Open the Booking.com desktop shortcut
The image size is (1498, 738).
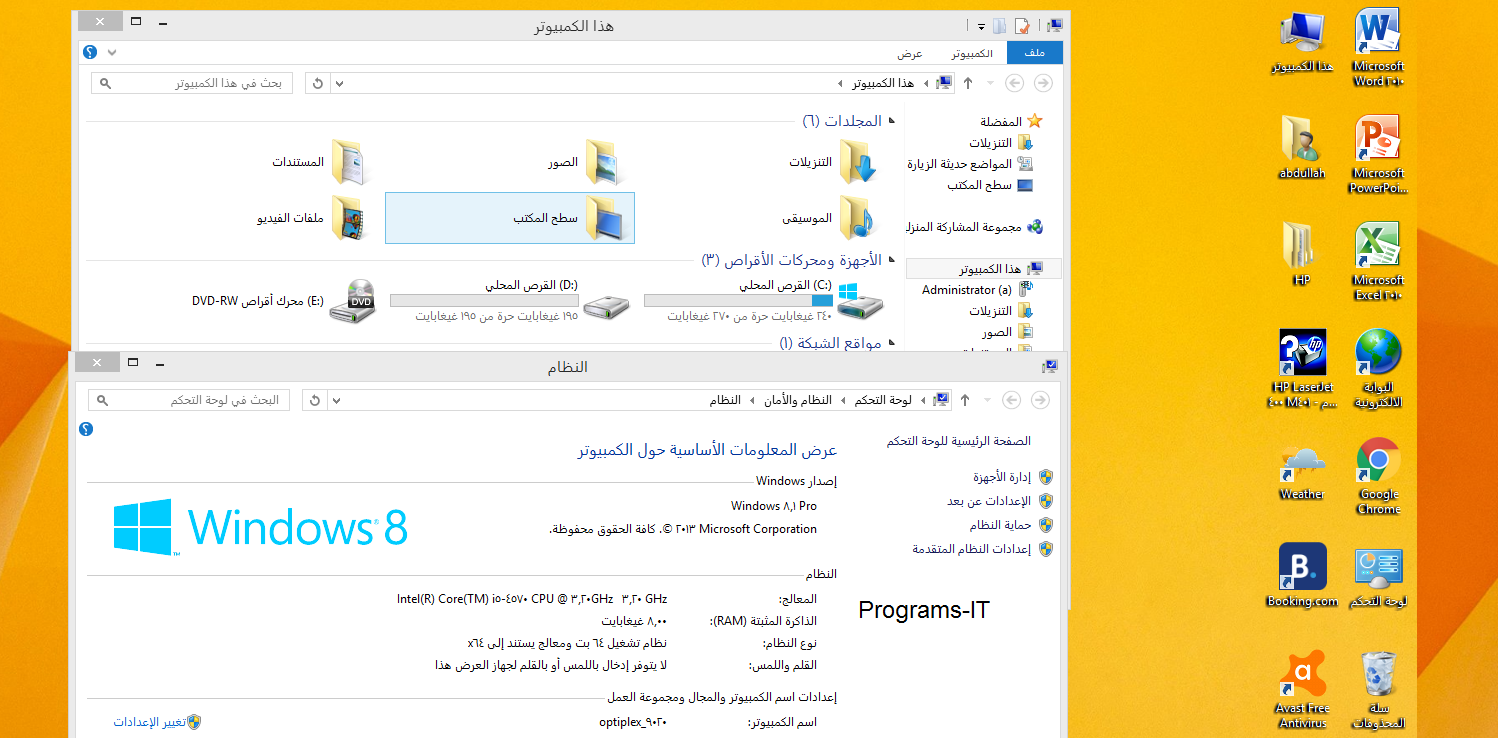click(x=1302, y=576)
